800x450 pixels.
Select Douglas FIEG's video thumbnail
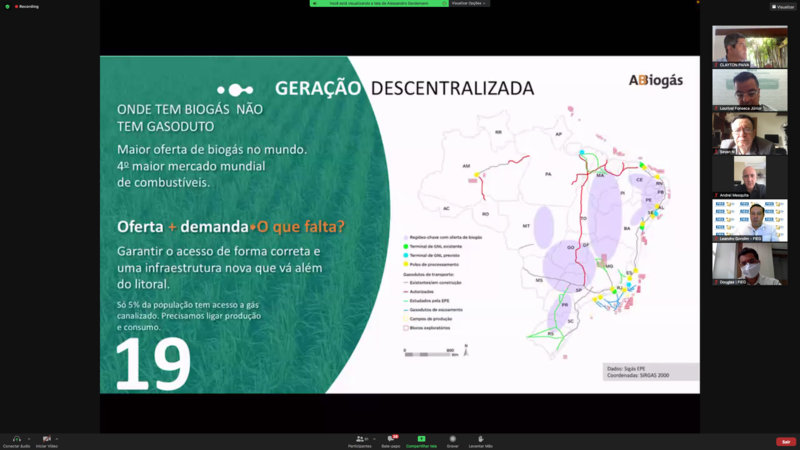coord(749,263)
